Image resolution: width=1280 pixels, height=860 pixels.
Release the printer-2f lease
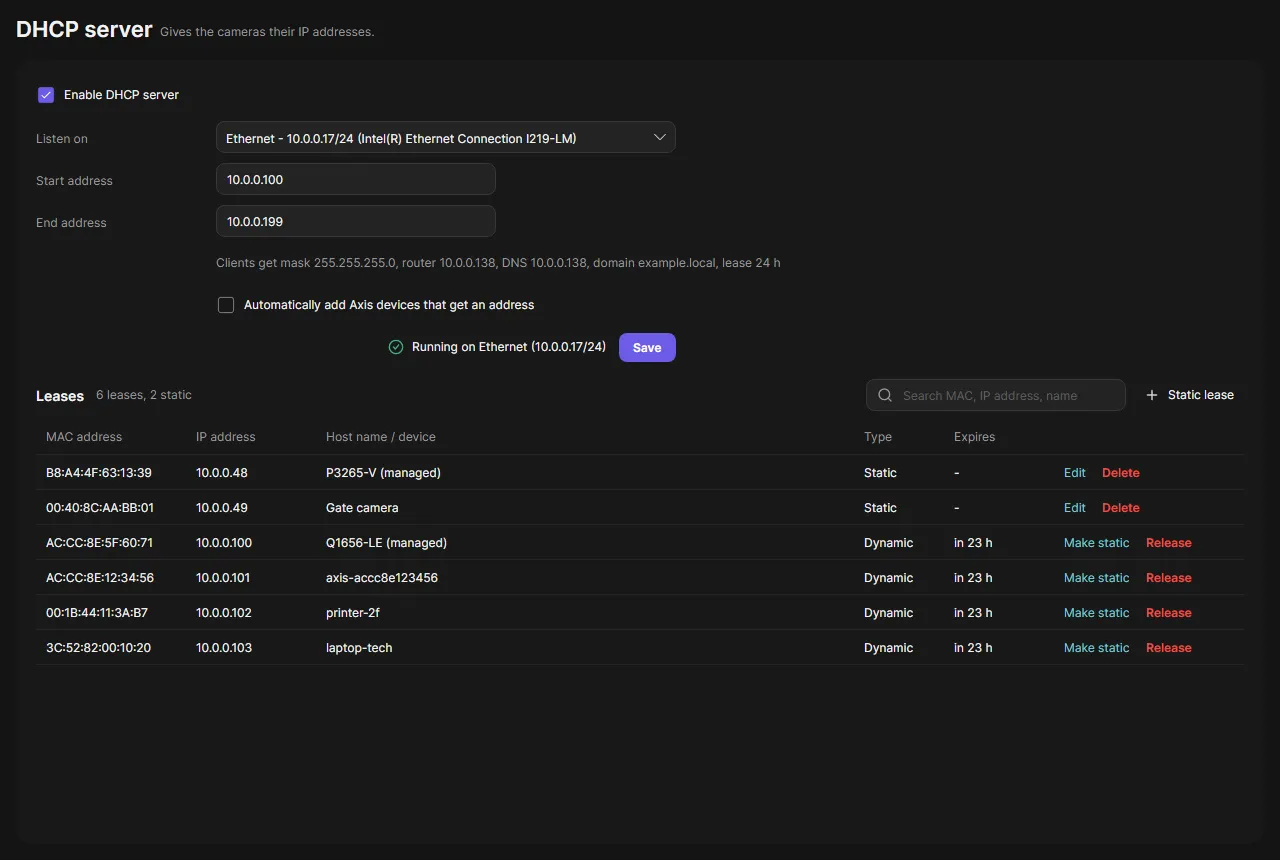[x=1169, y=613]
